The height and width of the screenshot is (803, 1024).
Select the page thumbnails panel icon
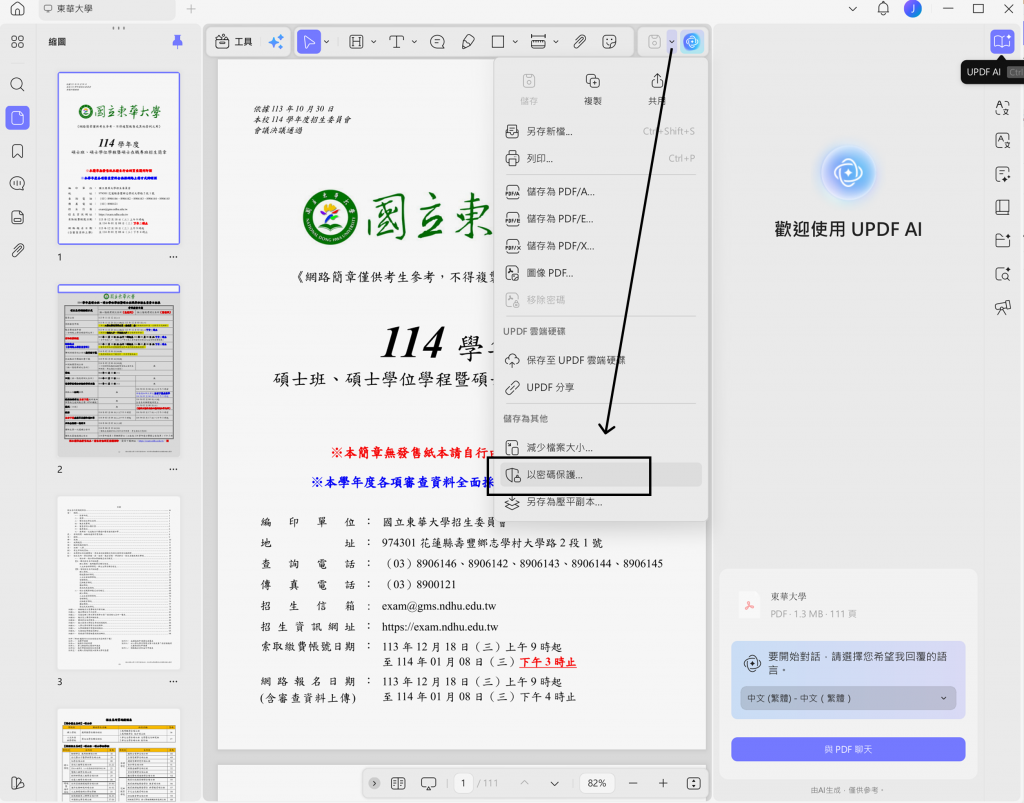[18, 118]
